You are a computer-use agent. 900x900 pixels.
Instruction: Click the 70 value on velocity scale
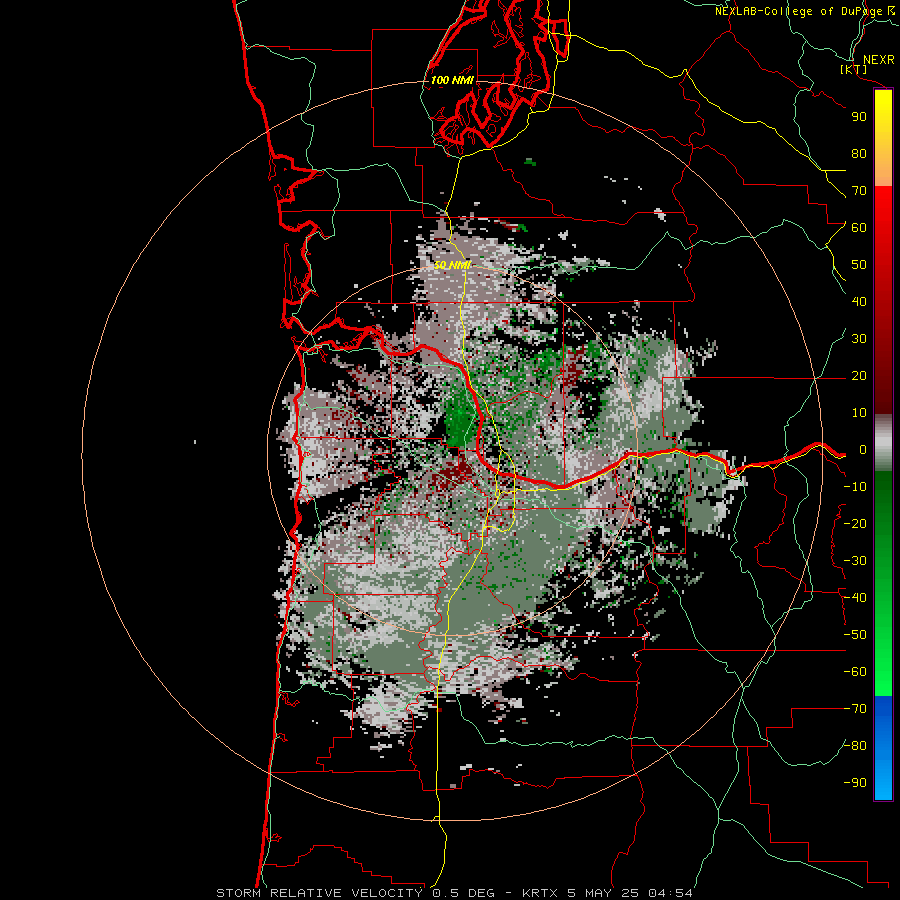859,191
